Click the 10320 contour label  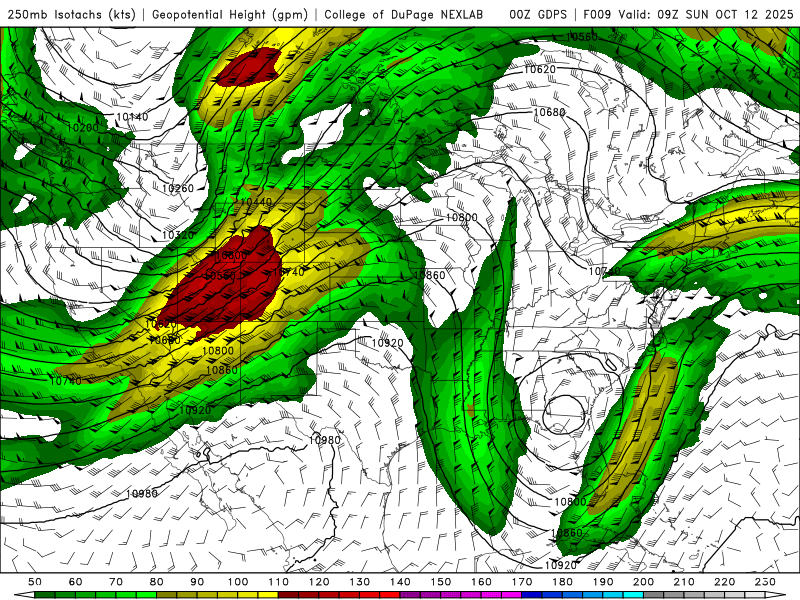tap(178, 235)
